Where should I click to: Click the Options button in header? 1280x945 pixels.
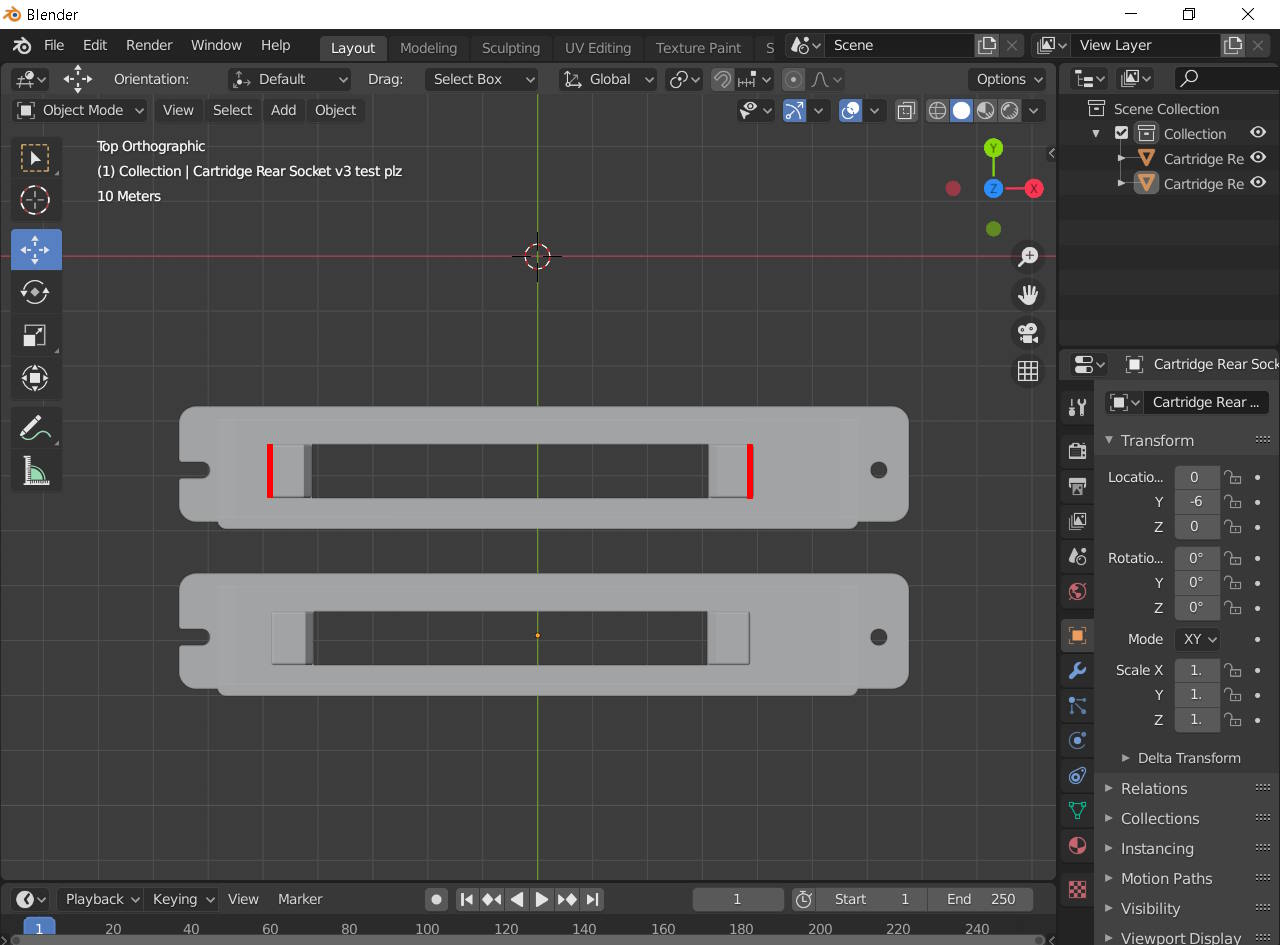pos(1007,79)
